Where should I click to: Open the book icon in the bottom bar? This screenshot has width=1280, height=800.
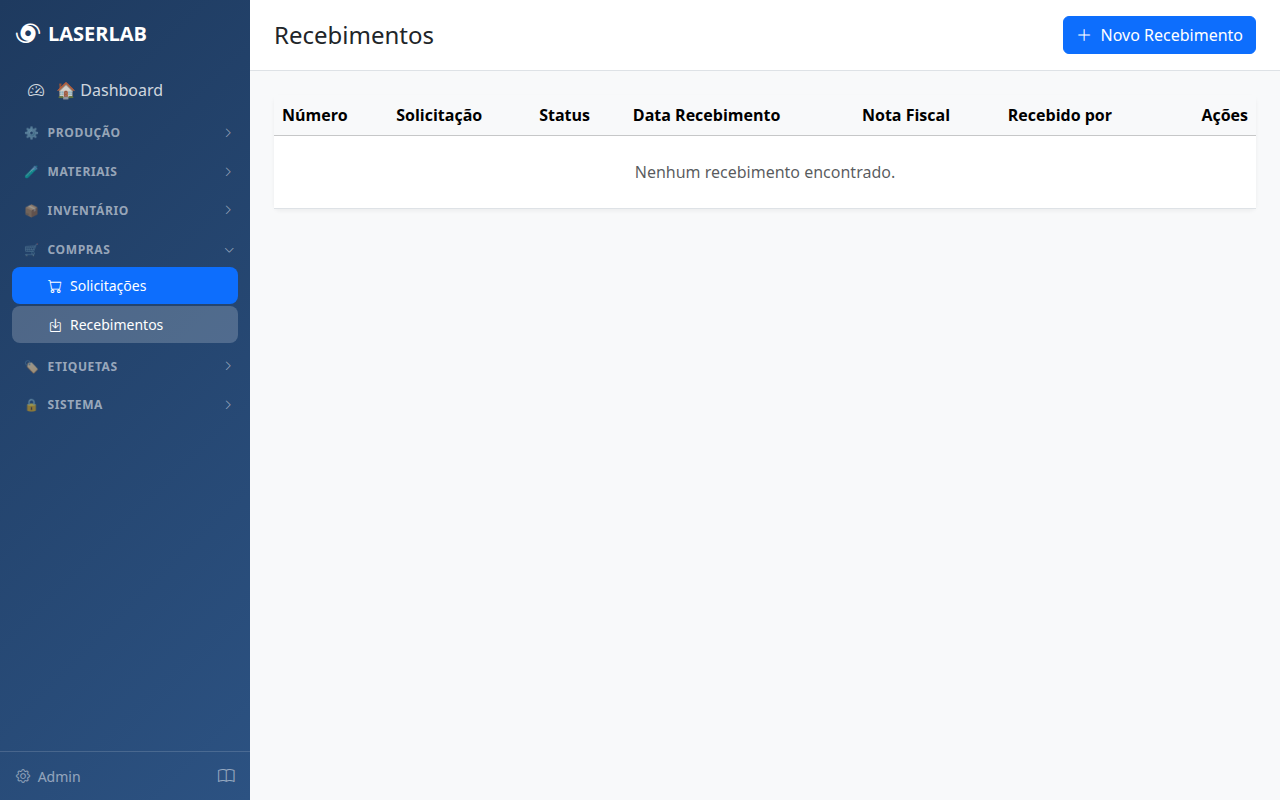(x=226, y=776)
